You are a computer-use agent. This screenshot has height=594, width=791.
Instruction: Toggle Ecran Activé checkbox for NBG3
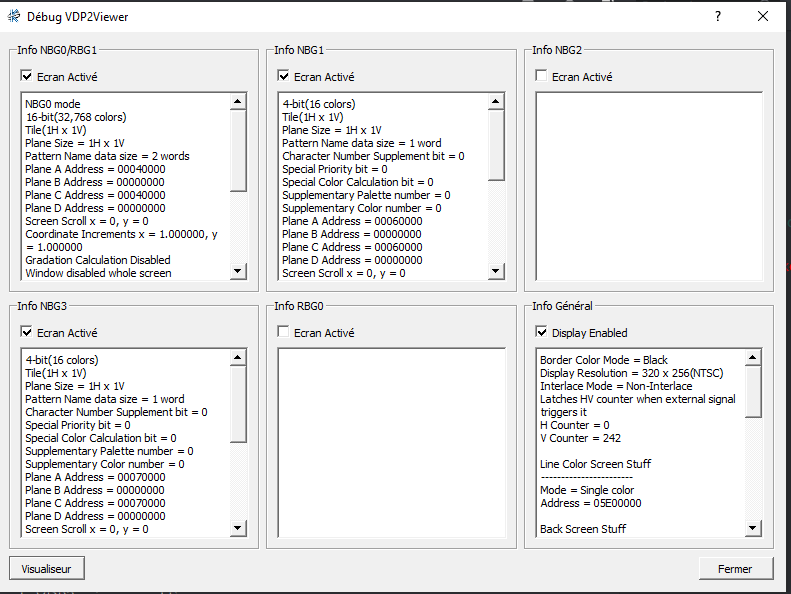(x=26, y=332)
